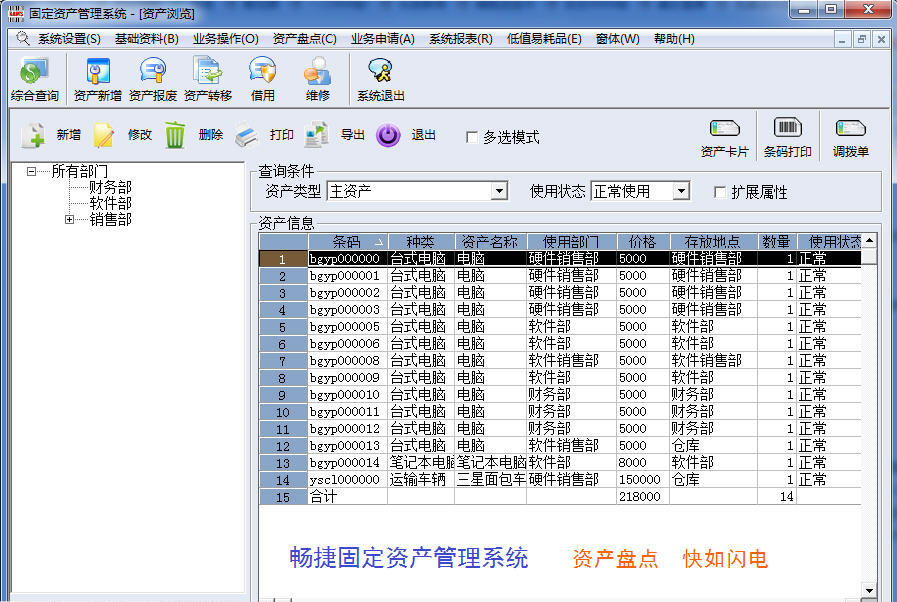Click the price cell 150000
Viewport: 897px width, 602px height.
coord(642,480)
